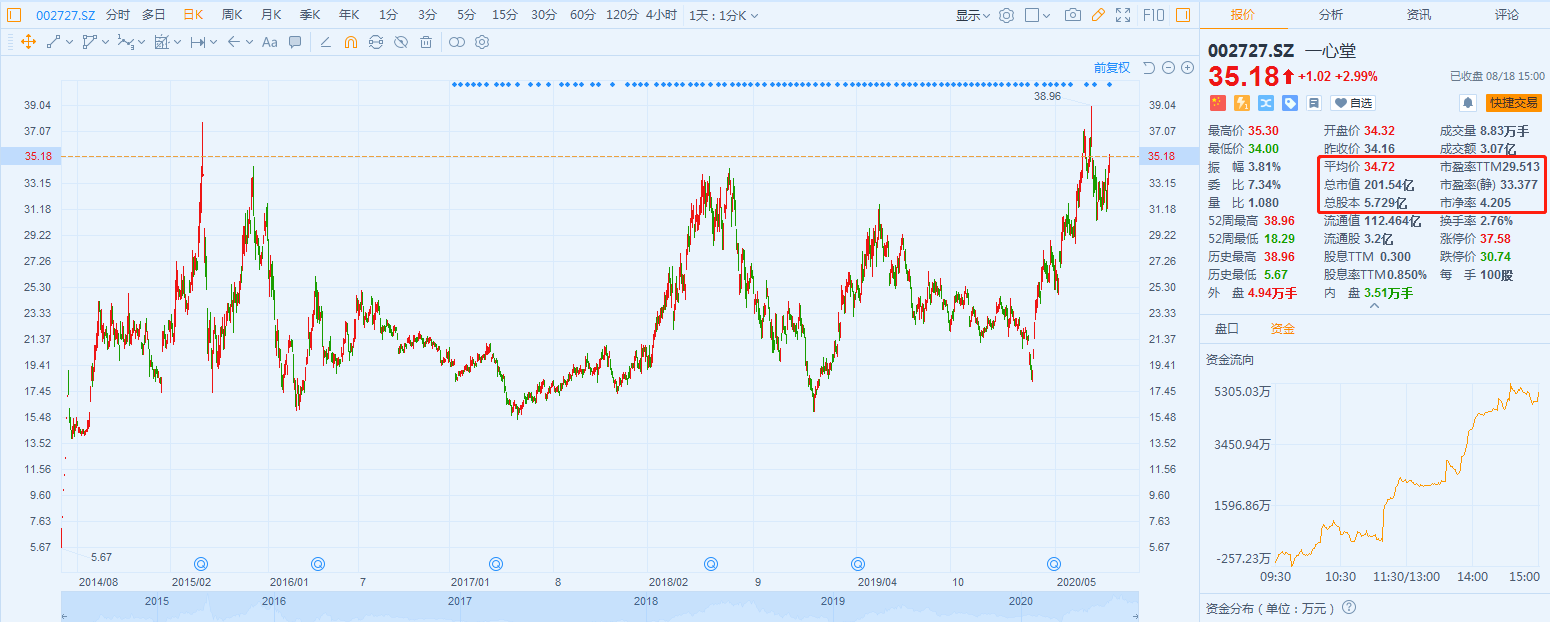Select the text annotation tool (Aa)
Viewport: 1550px width, 622px height.
pos(269,42)
